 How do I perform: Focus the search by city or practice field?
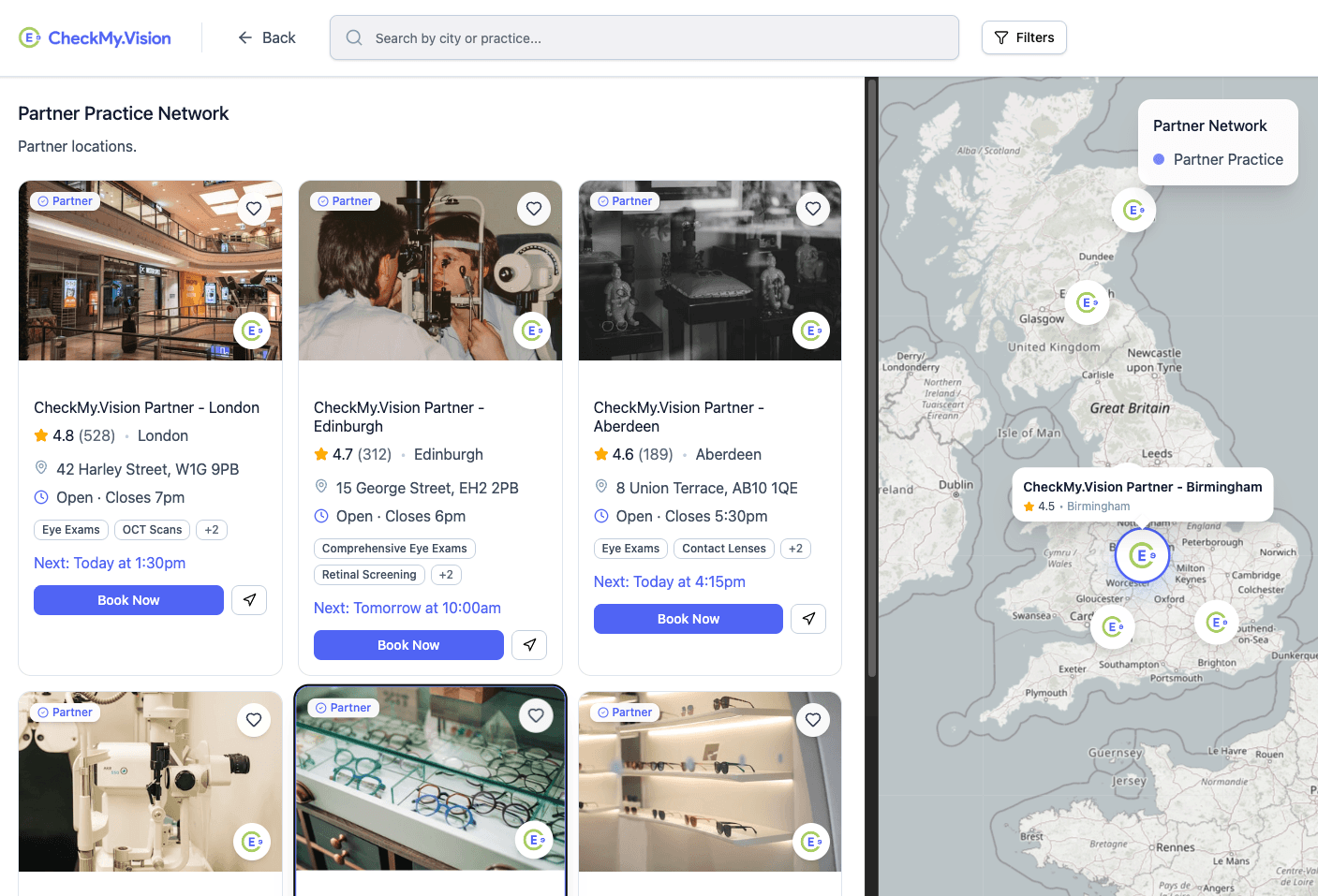click(644, 37)
